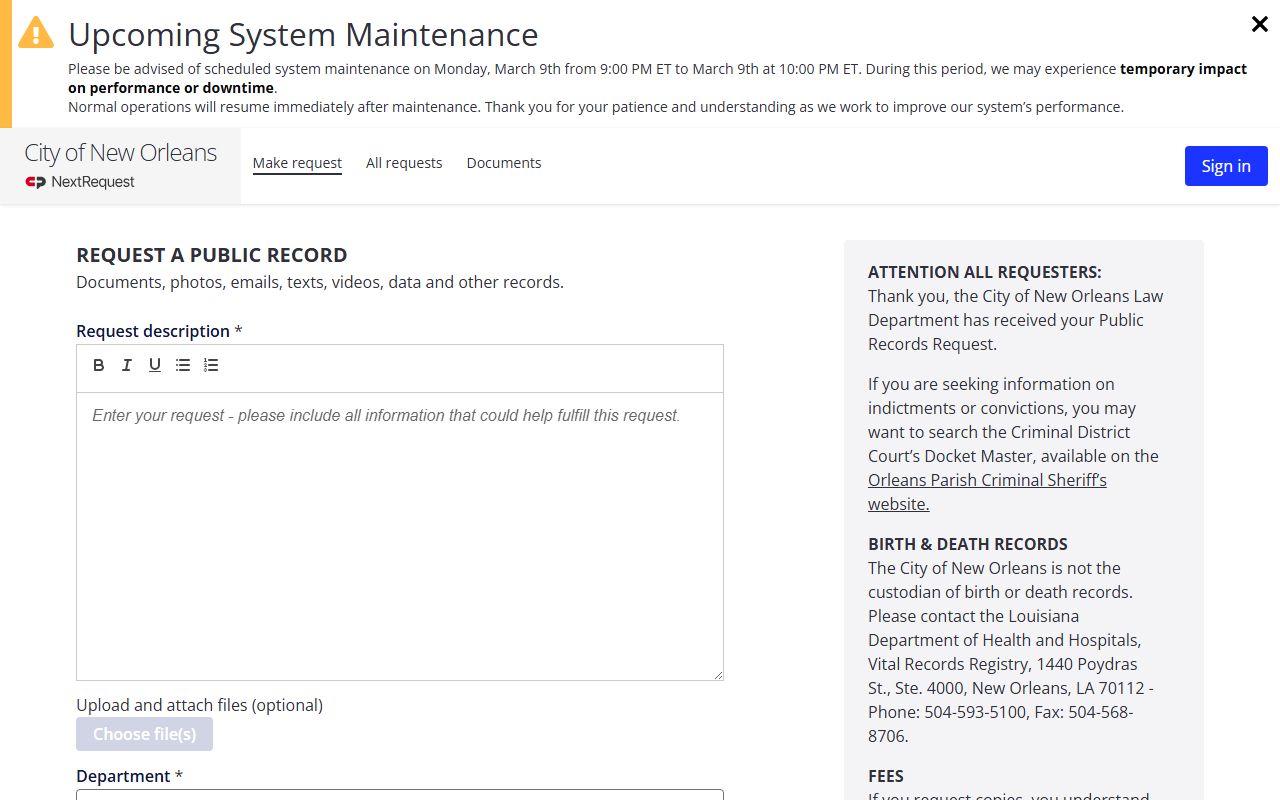Go to All requests
The image size is (1280, 800).
click(404, 163)
